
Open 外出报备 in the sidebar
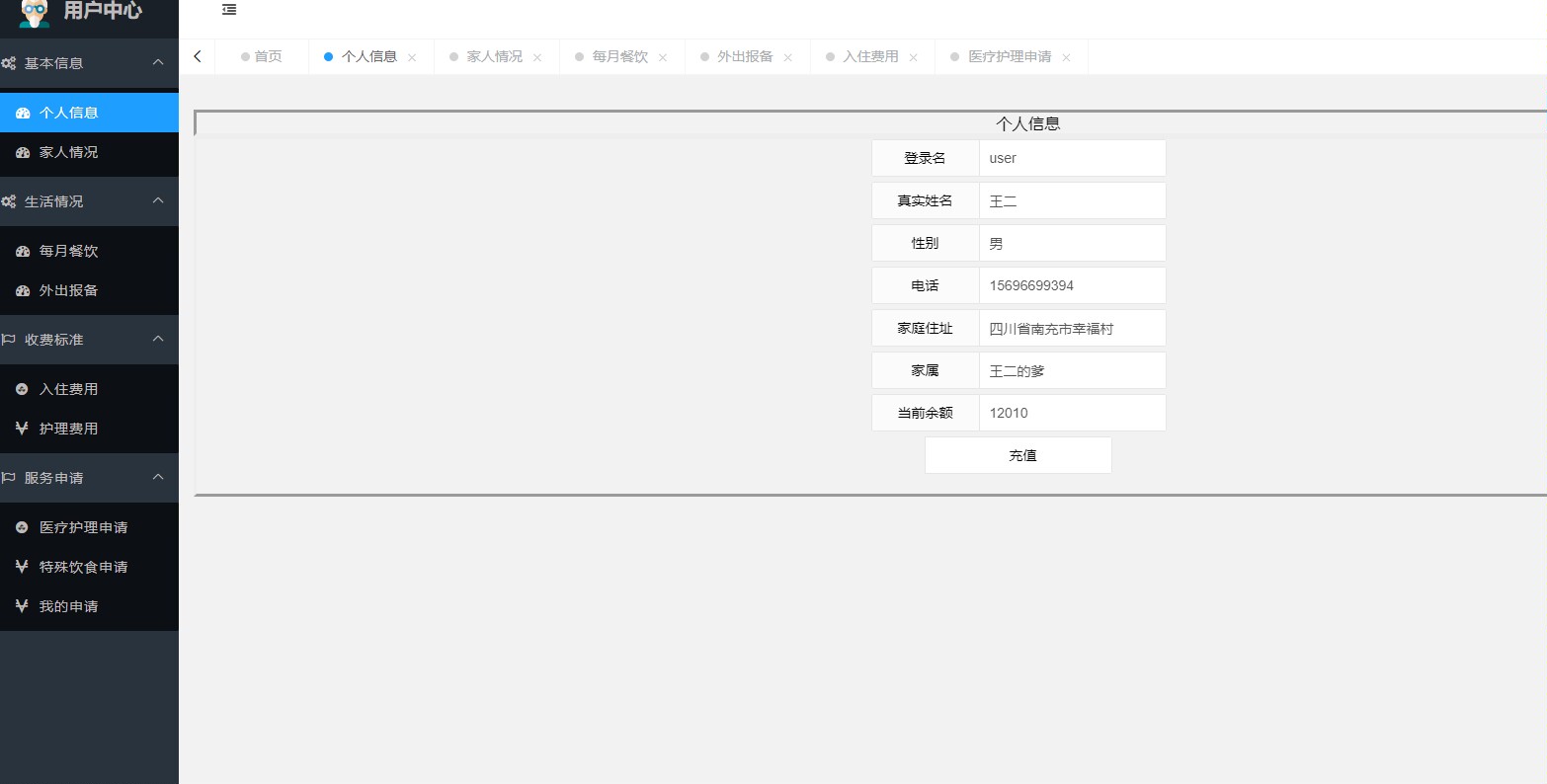click(x=89, y=290)
